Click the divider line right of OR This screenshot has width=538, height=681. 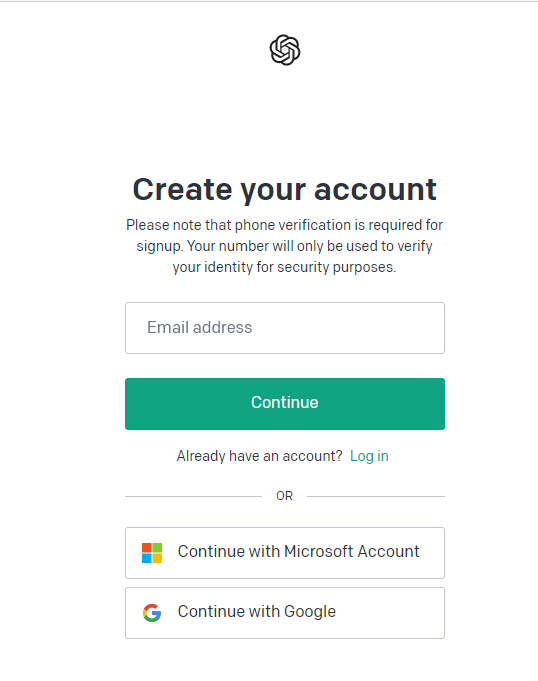376,496
